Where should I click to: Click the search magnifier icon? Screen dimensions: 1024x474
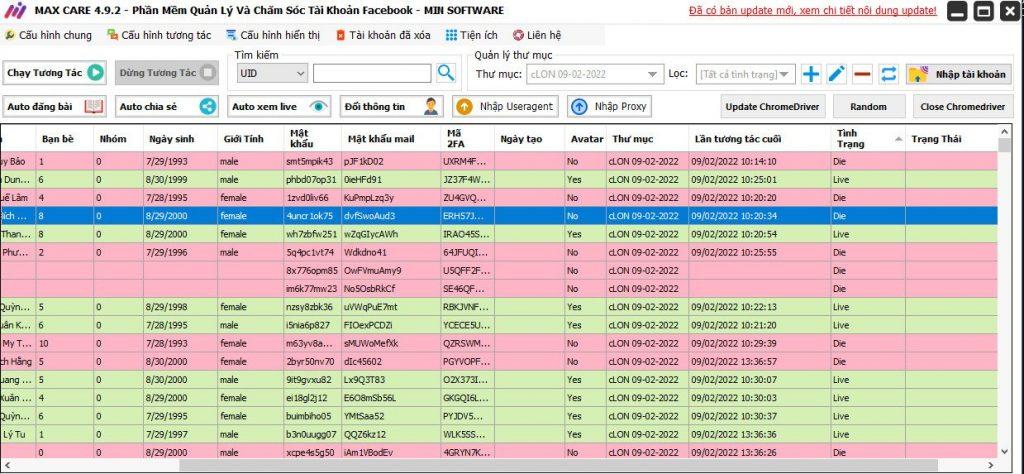coord(446,73)
